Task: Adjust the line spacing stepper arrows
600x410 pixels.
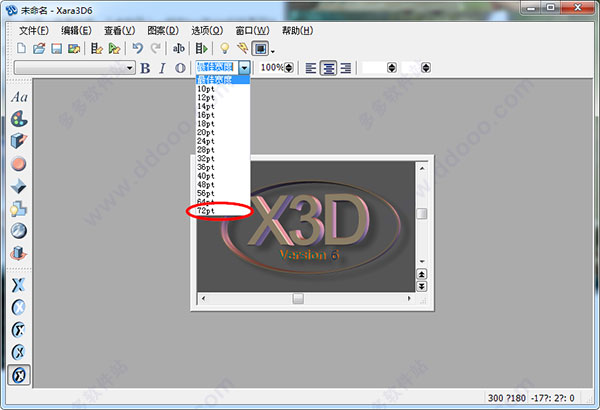Action: [x=391, y=68]
